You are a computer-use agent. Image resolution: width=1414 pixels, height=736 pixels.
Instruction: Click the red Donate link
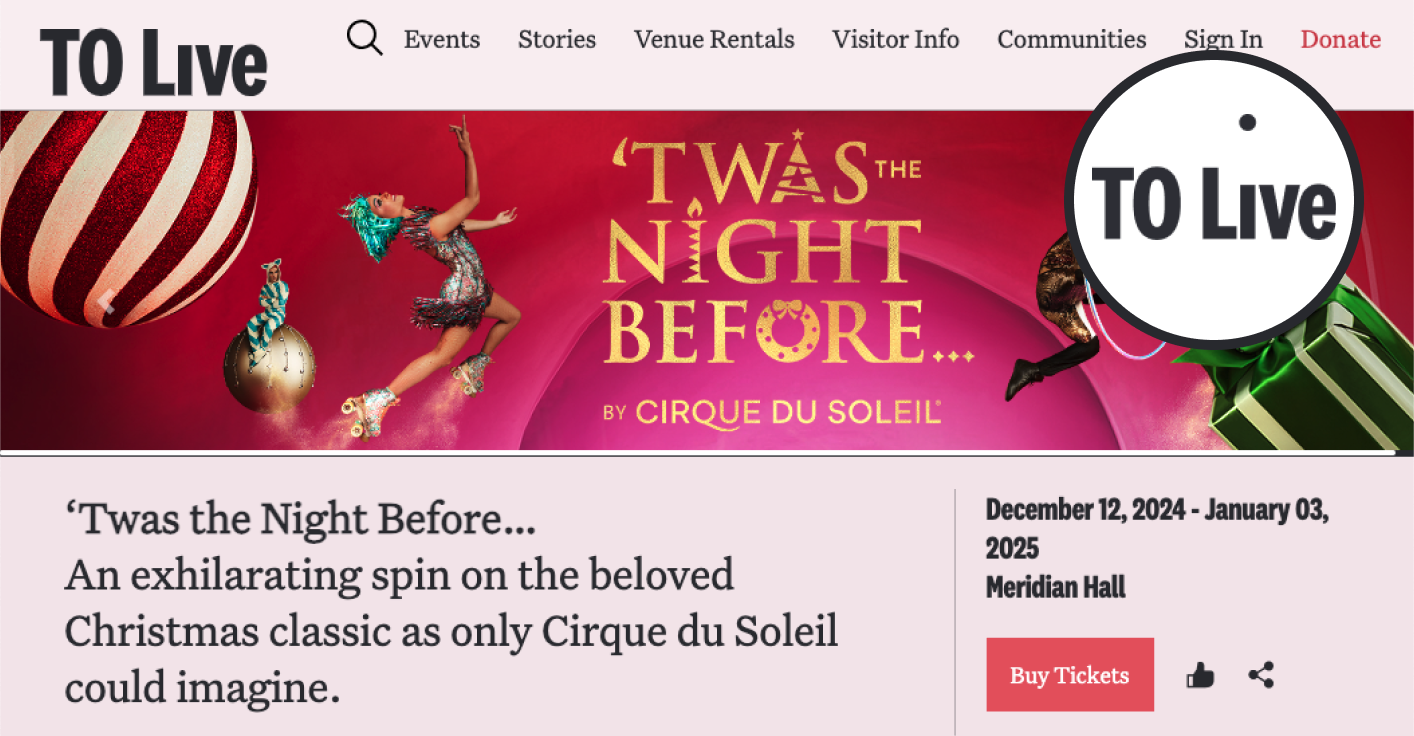(x=1340, y=40)
